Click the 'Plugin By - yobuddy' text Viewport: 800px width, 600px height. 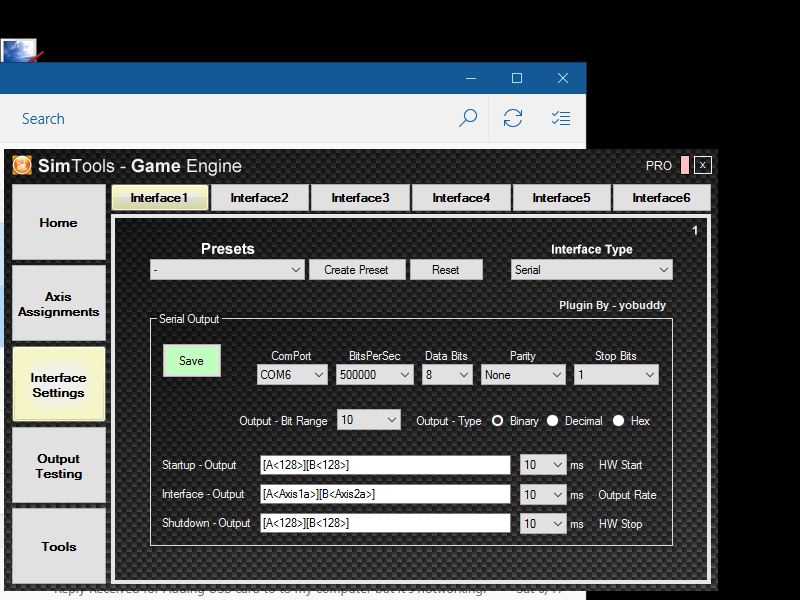tap(612, 305)
